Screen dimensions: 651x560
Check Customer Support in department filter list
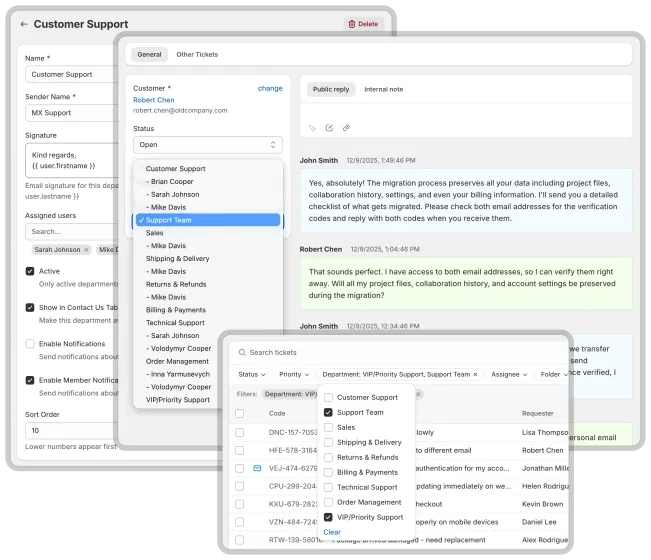tap(328, 397)
